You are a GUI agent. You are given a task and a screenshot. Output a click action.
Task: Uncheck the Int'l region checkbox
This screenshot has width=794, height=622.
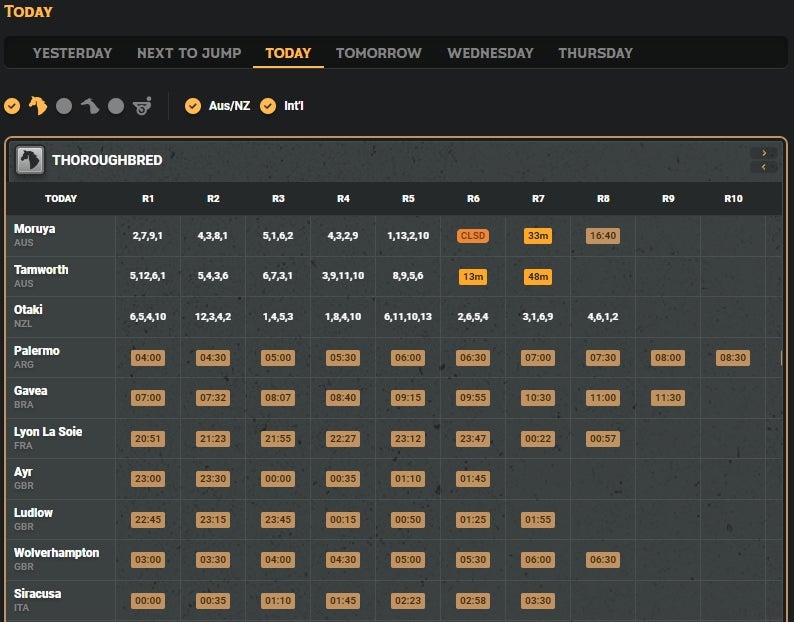click(268, 106)
